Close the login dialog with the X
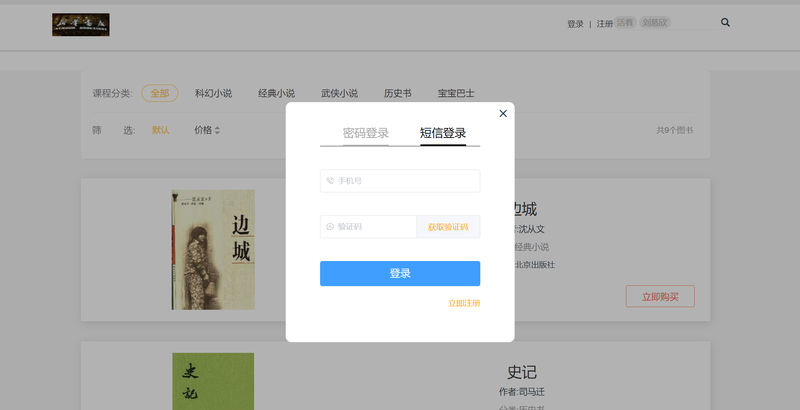Screen dimensions: 800x410 coord(503,113)
